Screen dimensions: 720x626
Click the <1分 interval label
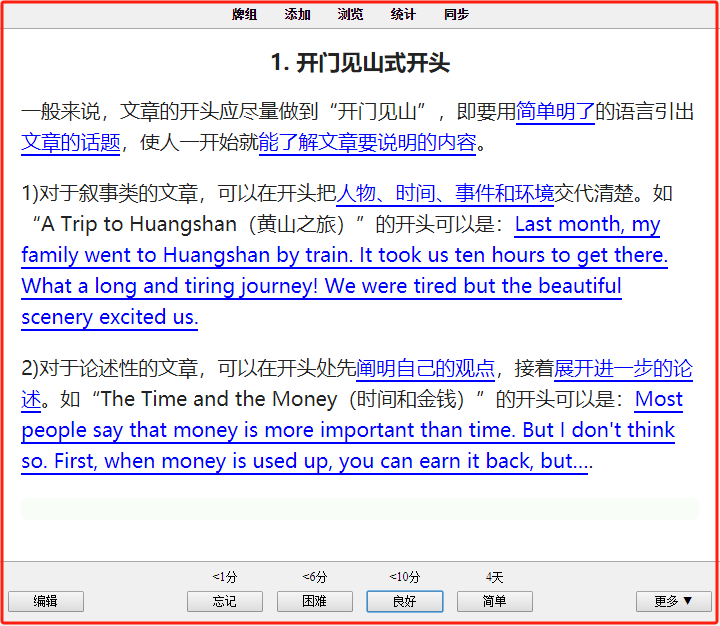click(225, 577)
